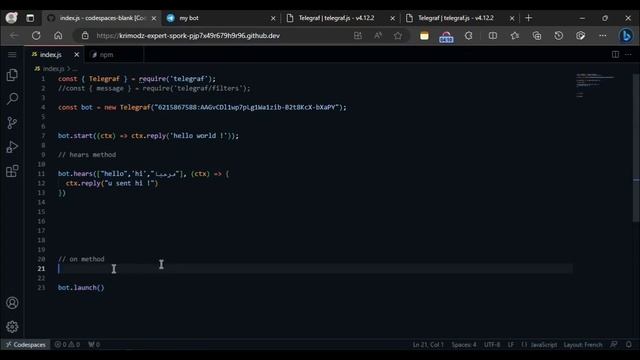The height and width of the screenshot is (360, 640).
Task: Split the editor to the right
Action: coord(615,54)
